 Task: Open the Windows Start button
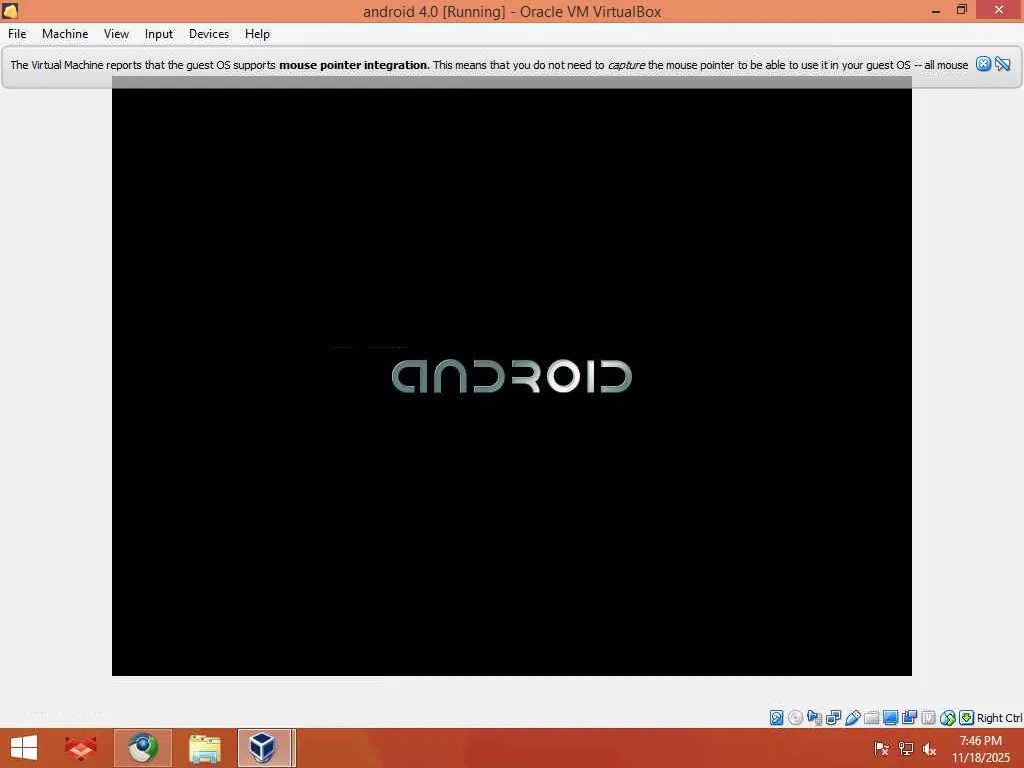pyautogui.click(x=24, y=748)
